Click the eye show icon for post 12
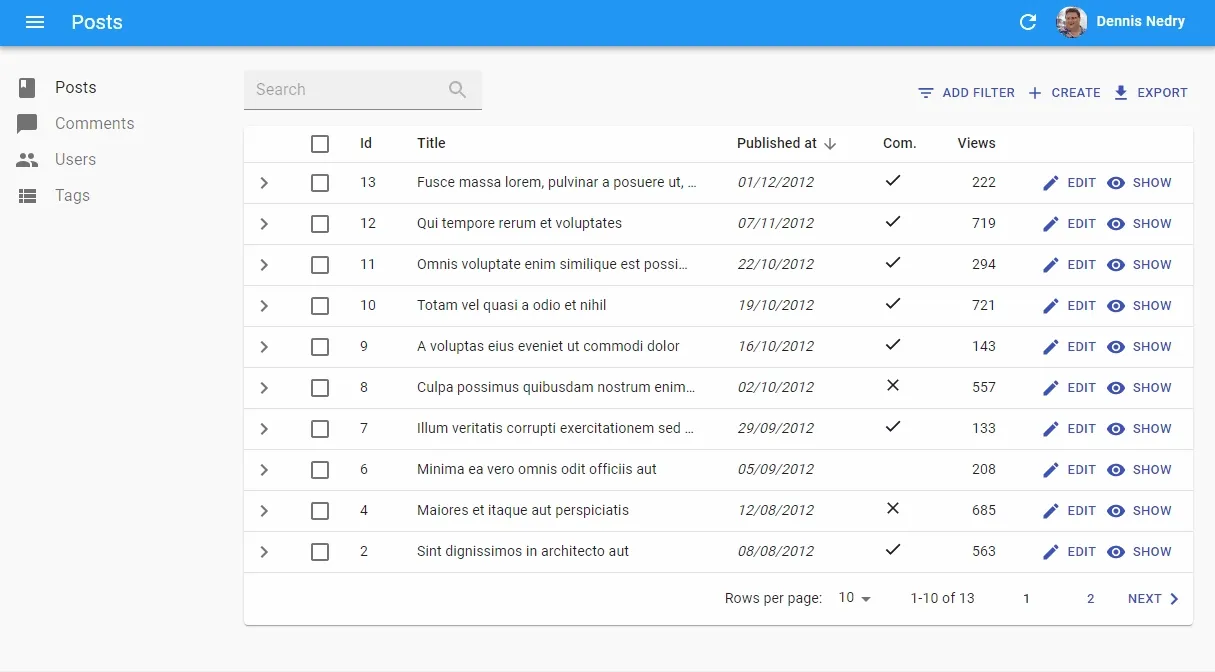1215x672 pixels. [x=1116, y=224]
